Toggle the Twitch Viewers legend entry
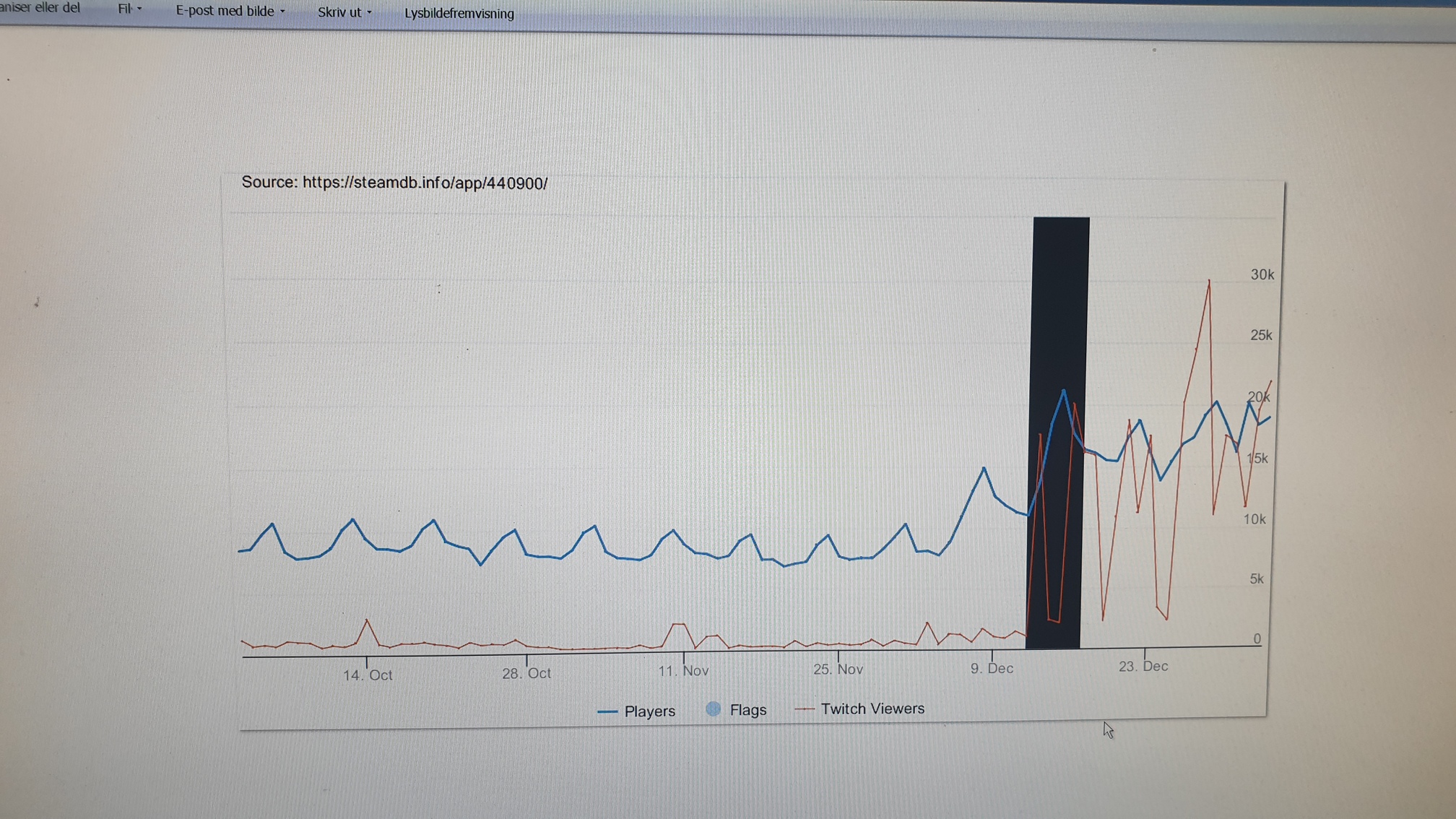This screenshot has height=819, width=1456. pyautogui.click(x=872, y=708)
